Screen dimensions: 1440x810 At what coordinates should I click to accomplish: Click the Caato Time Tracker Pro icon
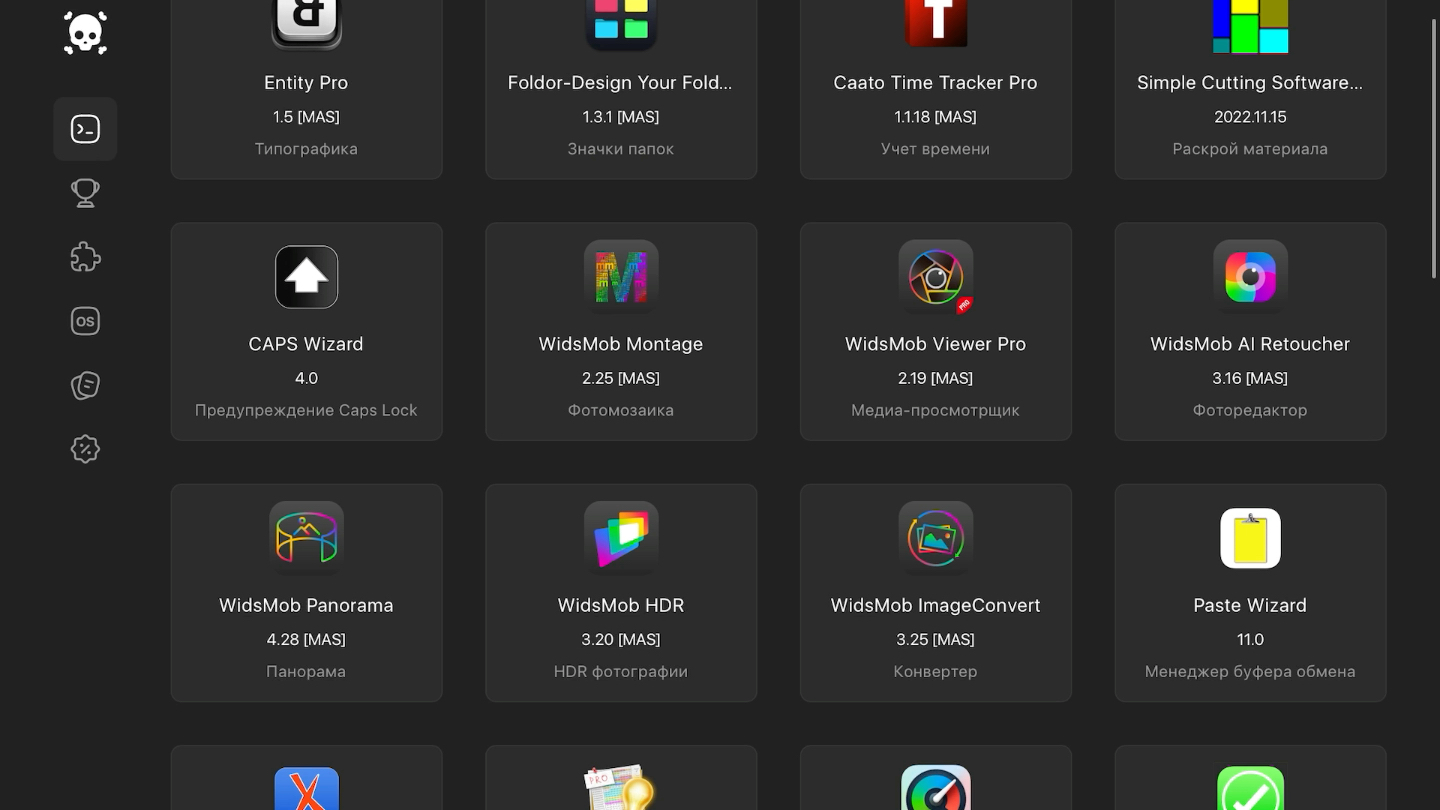(x=936, y=22)
